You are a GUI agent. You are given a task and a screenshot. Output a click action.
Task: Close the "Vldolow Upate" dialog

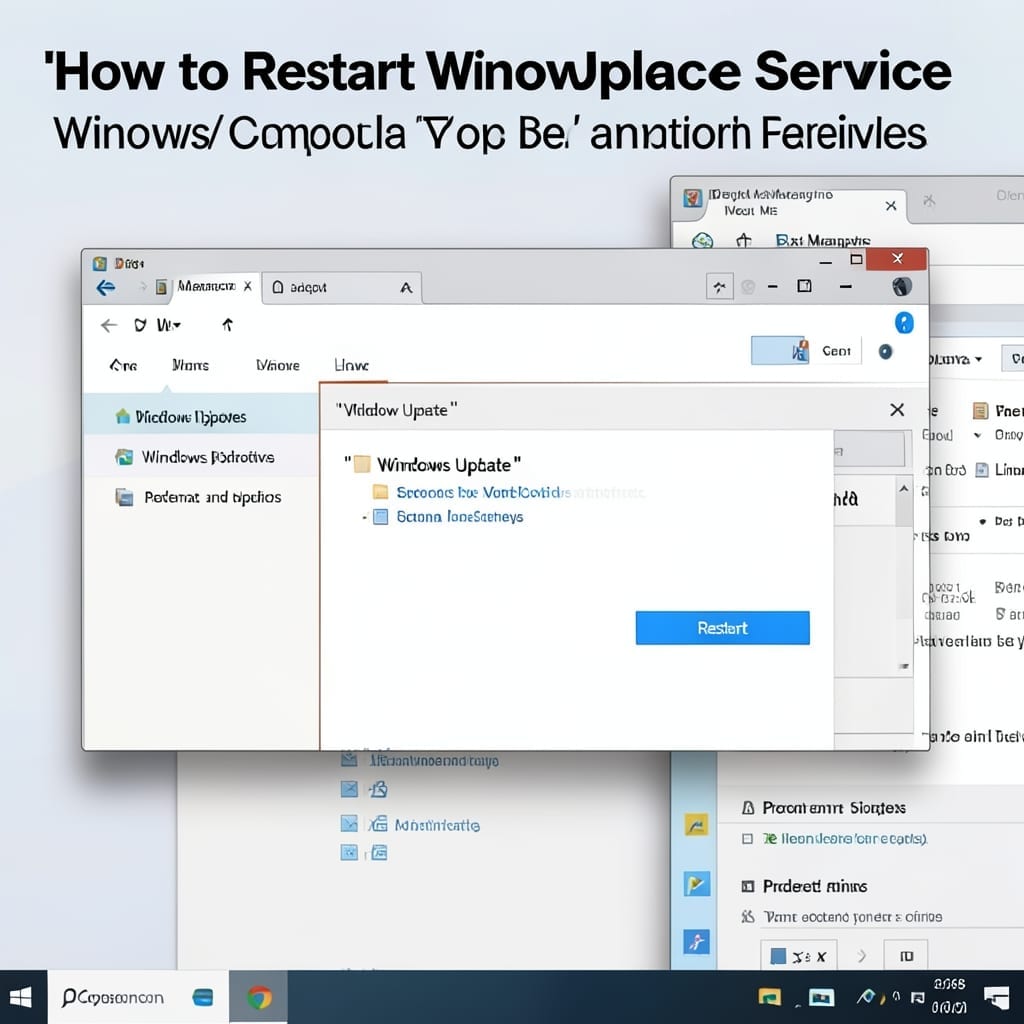[x=897, y=409]
